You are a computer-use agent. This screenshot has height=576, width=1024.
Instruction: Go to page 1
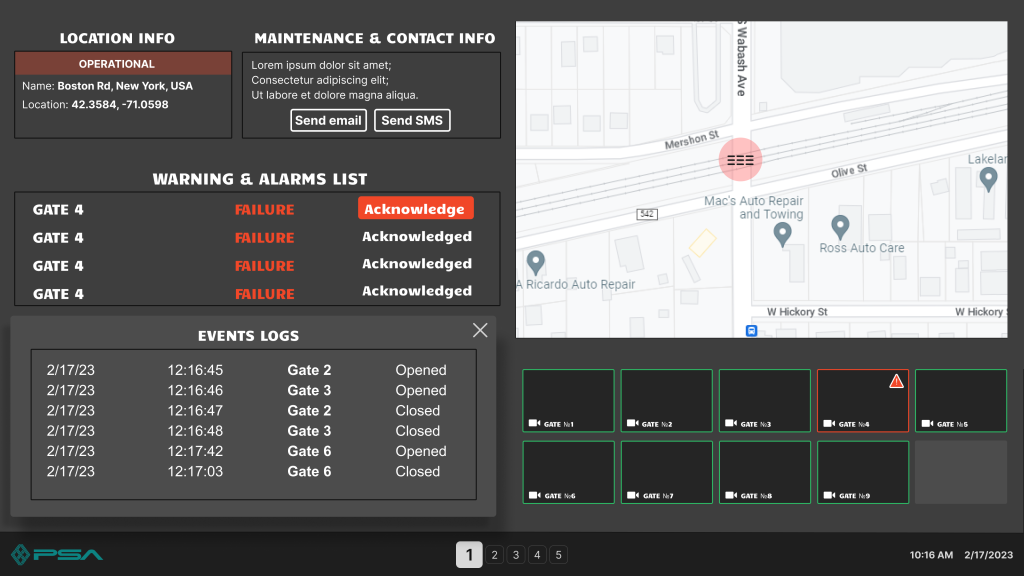(469, 554)
